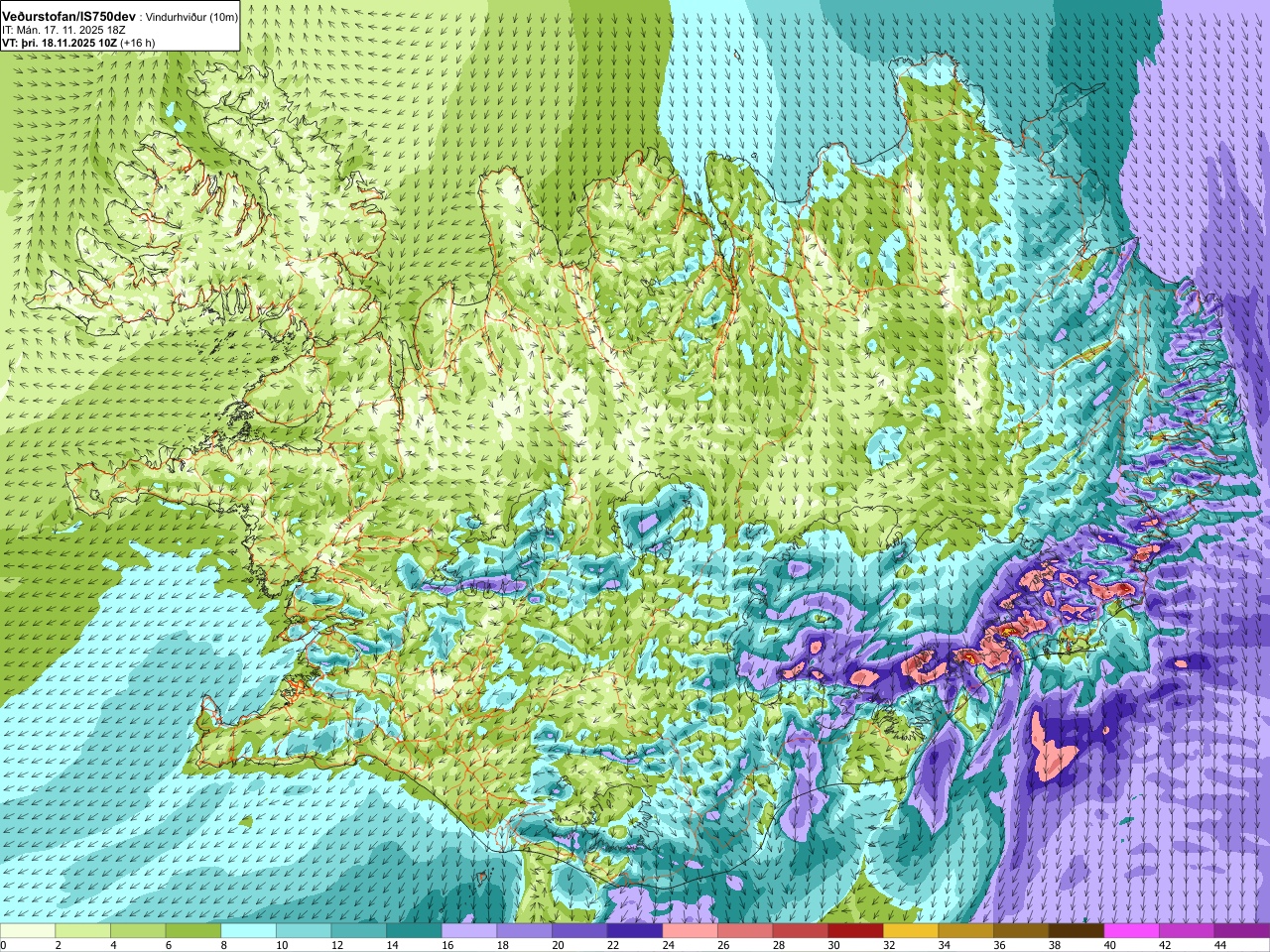Click the legend scale label 10
Viewport: 1270px width, 952px height.
pos(281,945)
